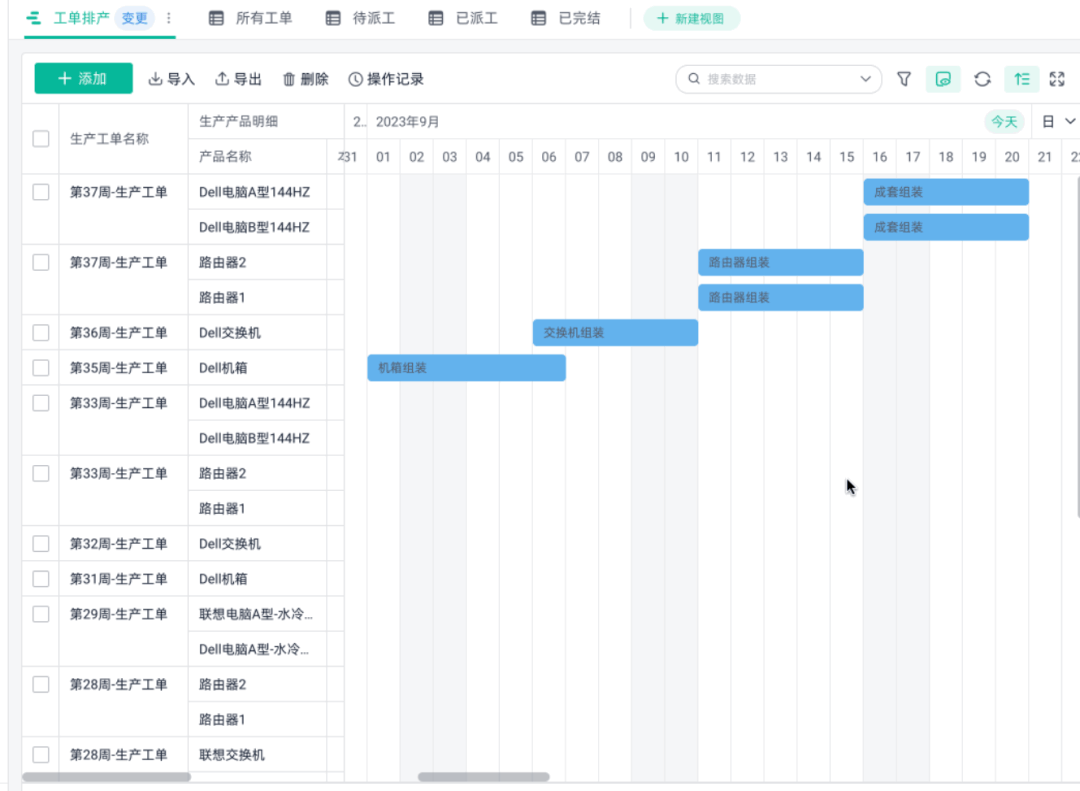Image resolution: width=1080 pixels, height=791 pixels.
Task: Click into the 搜索数据 search field
Action: (x=770, y=79)
